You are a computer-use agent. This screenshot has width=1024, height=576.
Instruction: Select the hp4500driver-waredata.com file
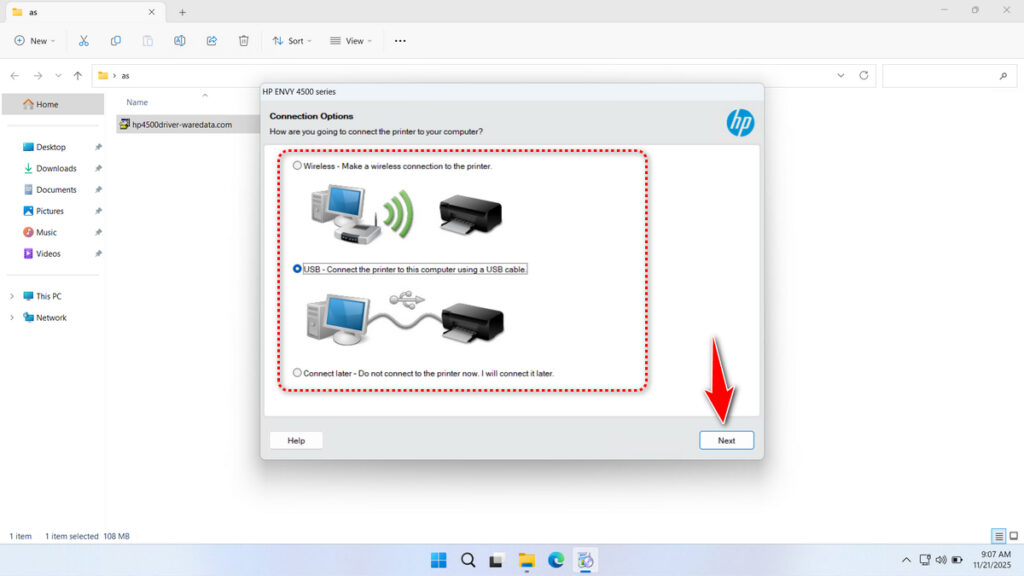(x=181, y=124)
